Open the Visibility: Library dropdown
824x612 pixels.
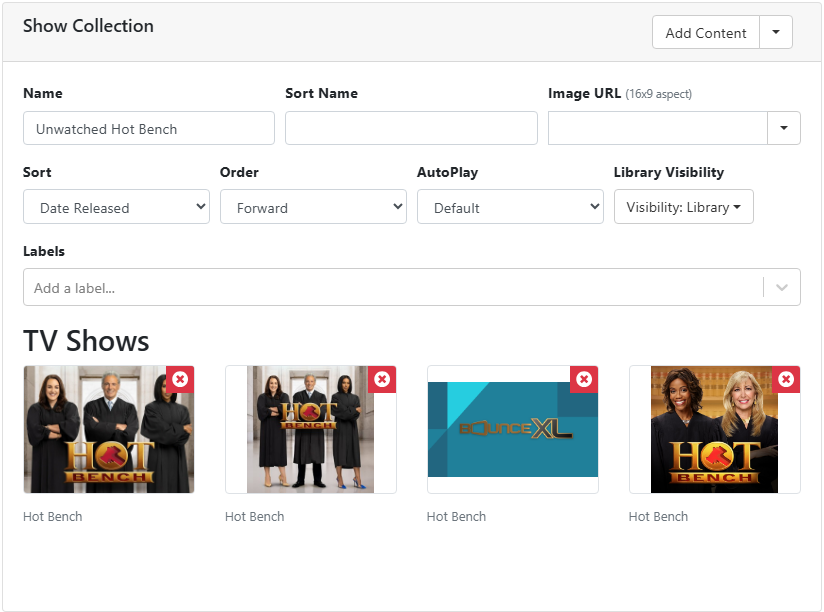pyautogui.click(x=683, y=207)
